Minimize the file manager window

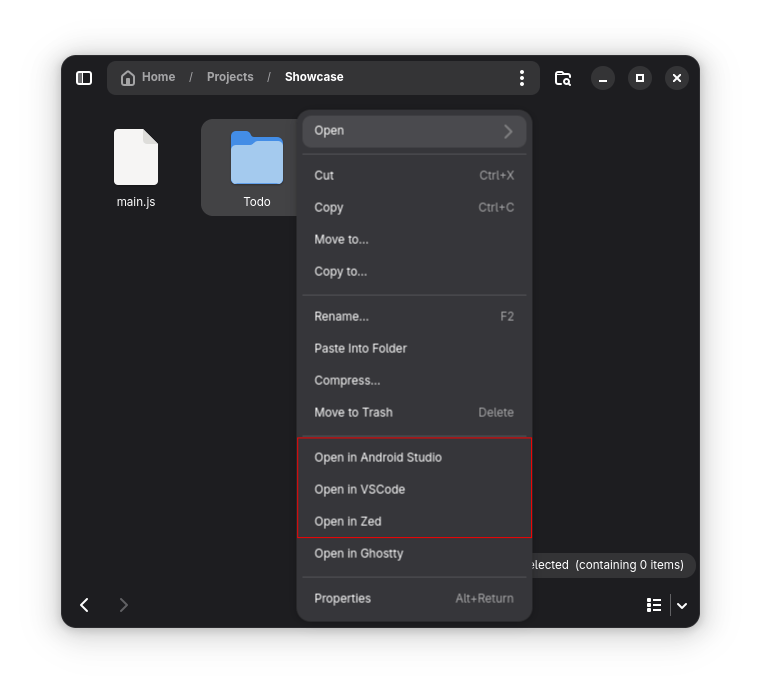coord(603,78)
